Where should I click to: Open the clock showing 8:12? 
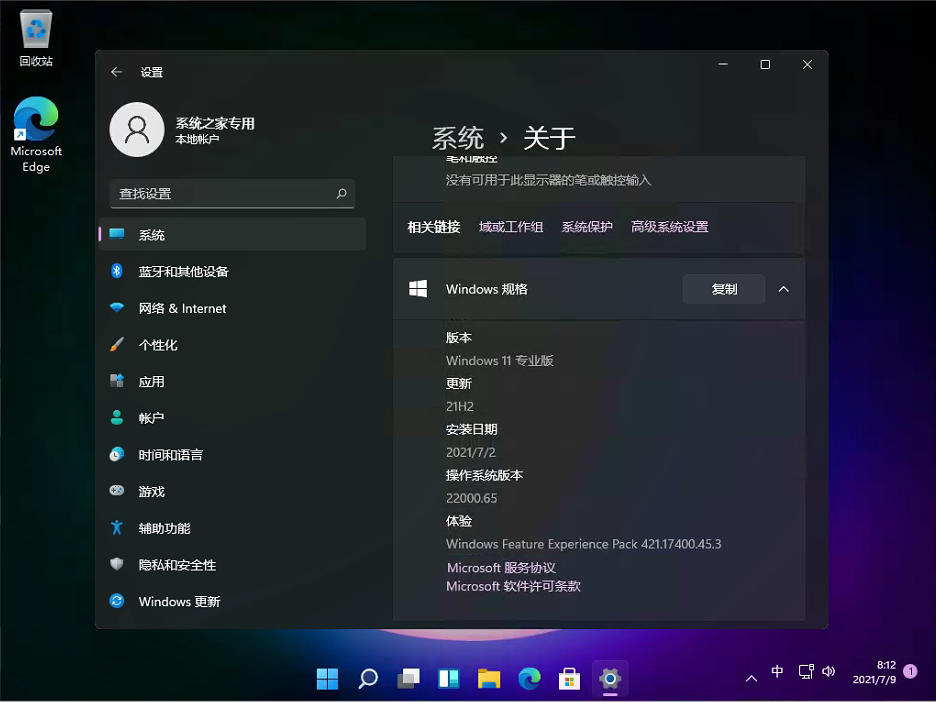tap(874, 672)
